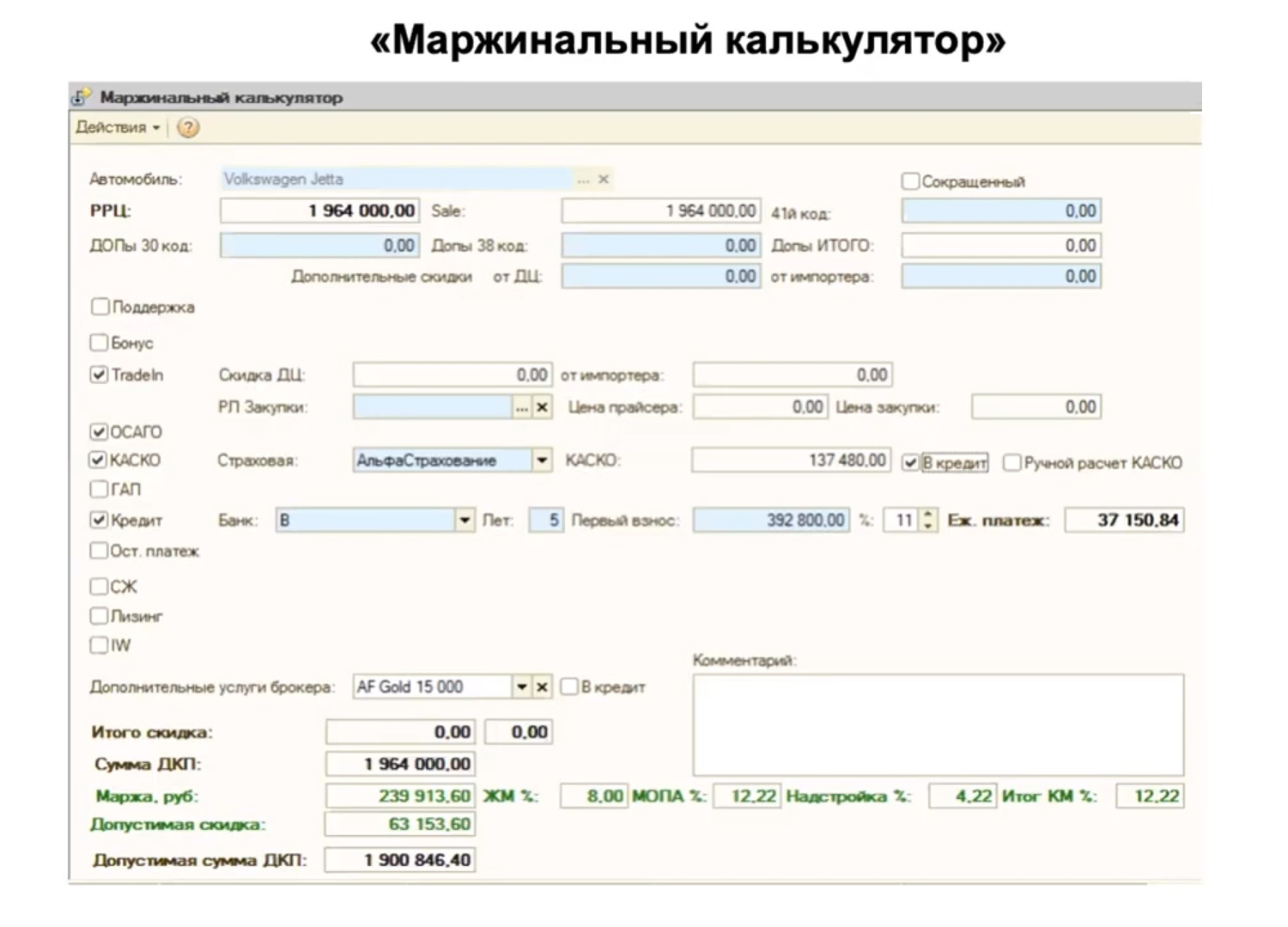Expand the Страховая dropdown list
Viewport: 1288px width, 927px height.
tap(542, 460)
